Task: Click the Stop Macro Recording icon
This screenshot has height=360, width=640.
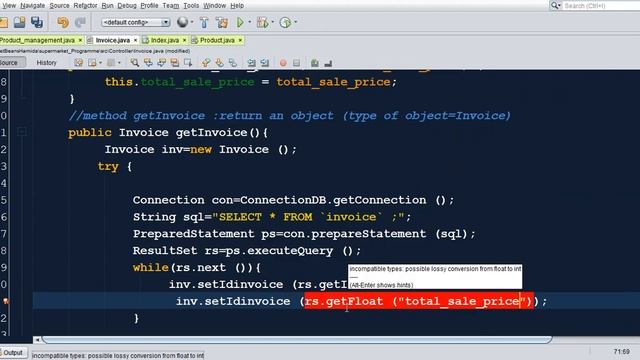Action: click(x=296, y=63)
